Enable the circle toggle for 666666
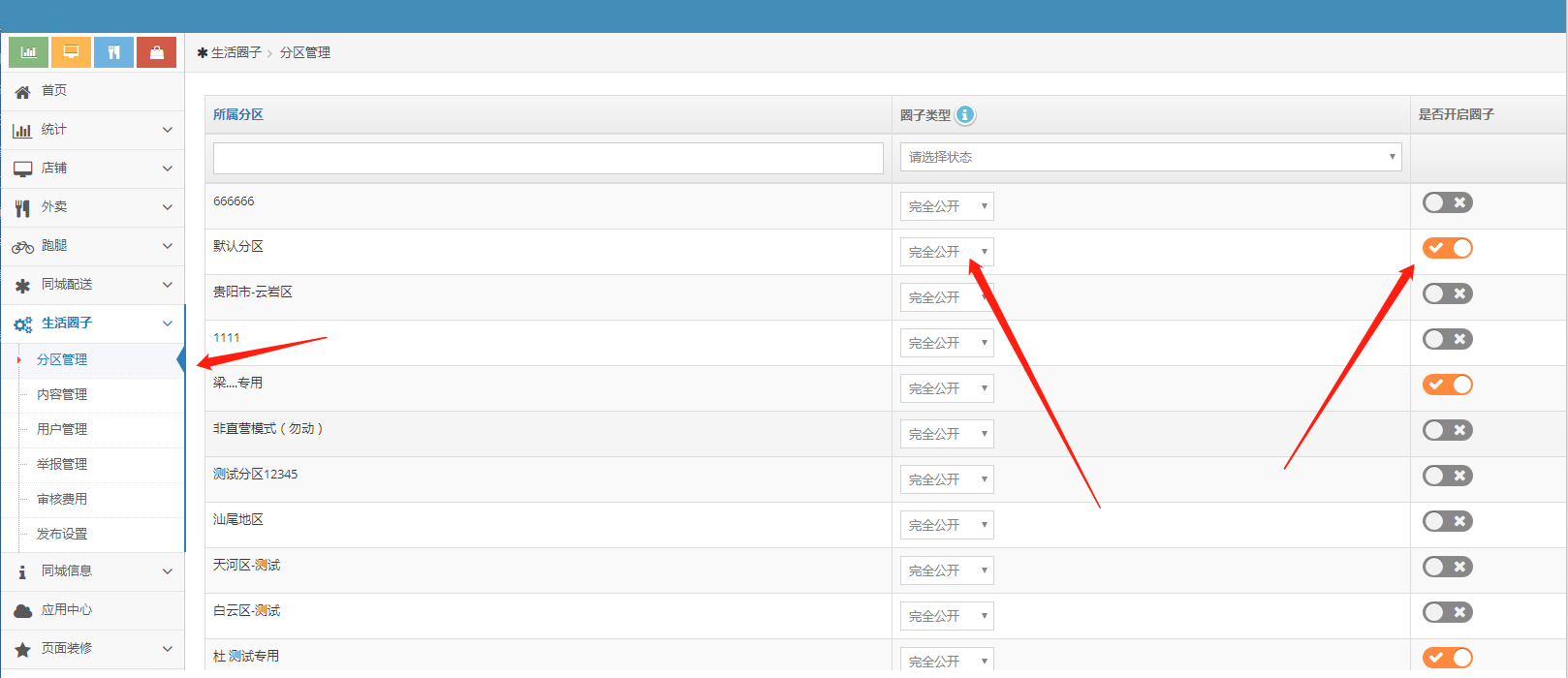1568x678 pixels. point(1447,202)
